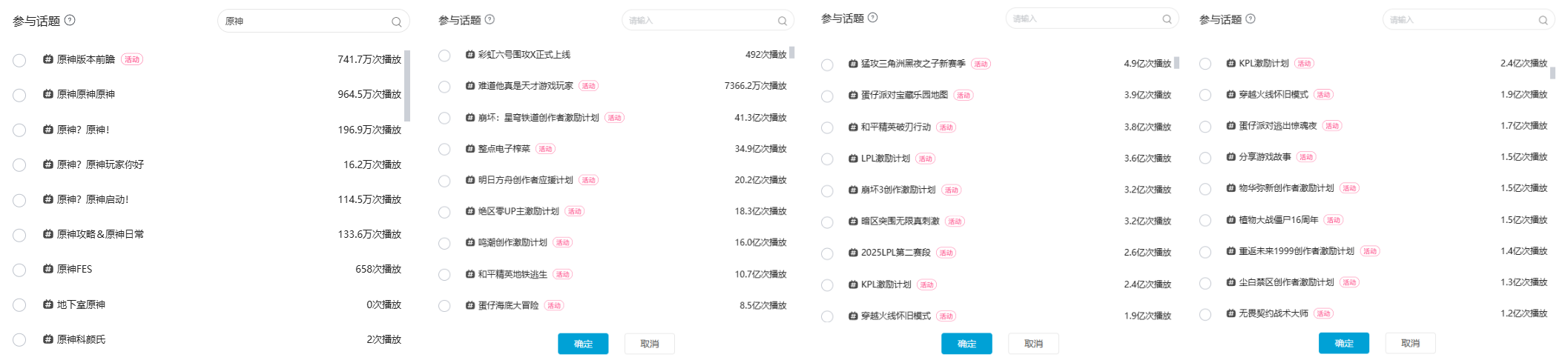Cancel the dialog below the 蛋仔海底大冒险 list

[x=650, y=344]
